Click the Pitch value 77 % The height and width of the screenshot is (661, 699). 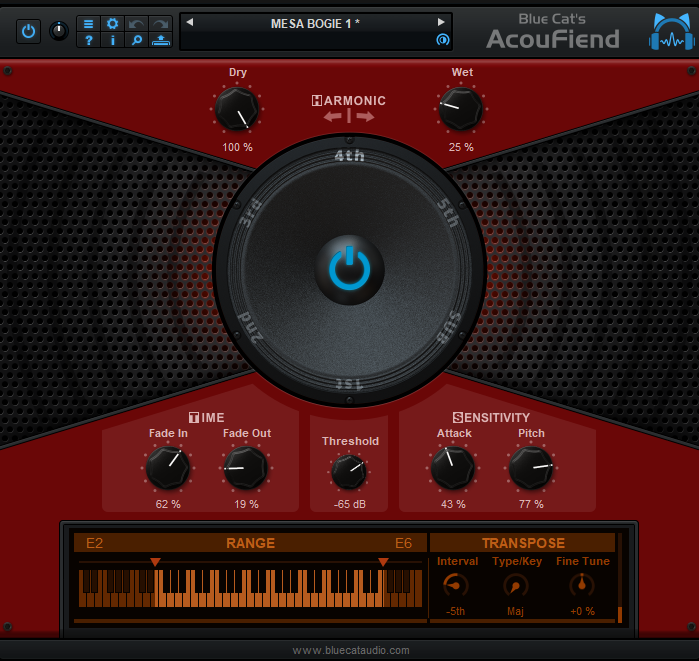(x=531, y=504)
